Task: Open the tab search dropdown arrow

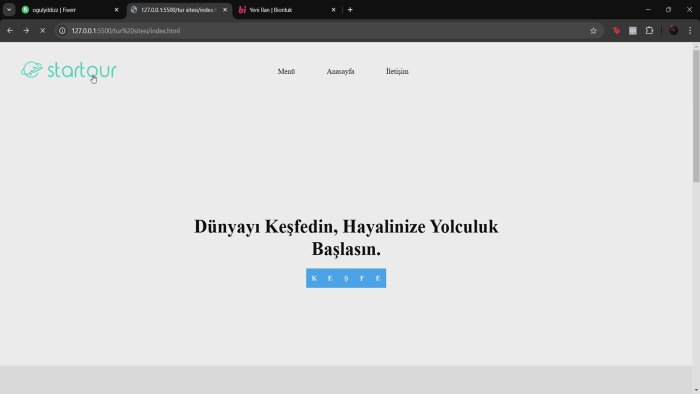Action: [9, 9]
